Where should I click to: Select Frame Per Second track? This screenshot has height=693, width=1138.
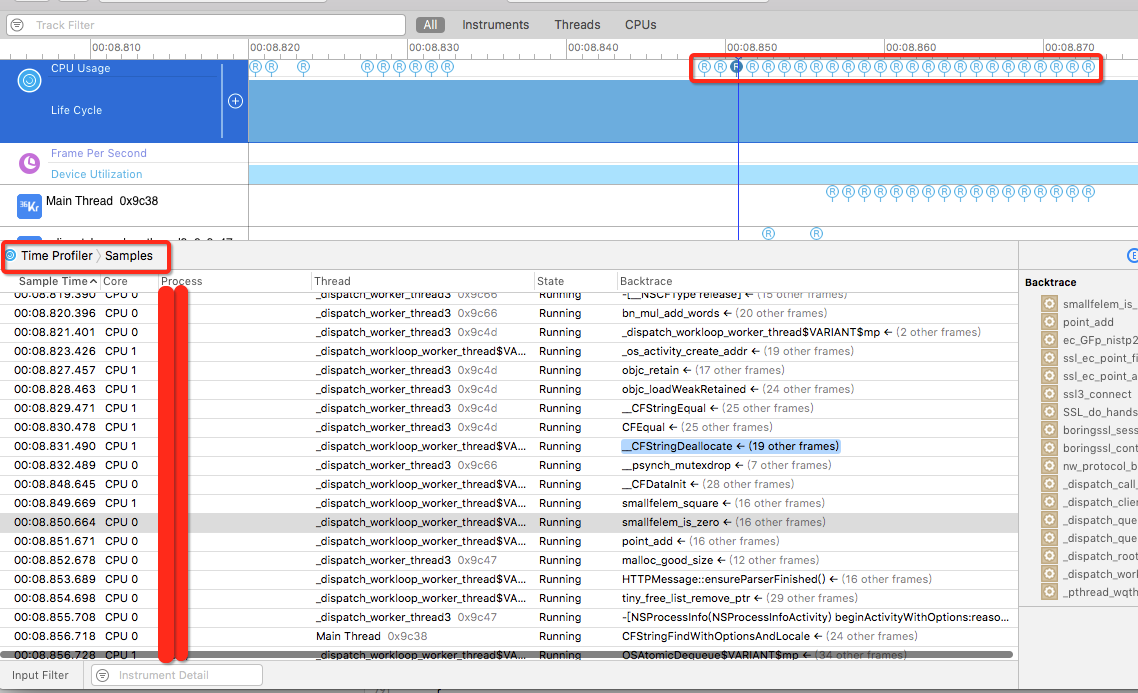pos(99,153)
